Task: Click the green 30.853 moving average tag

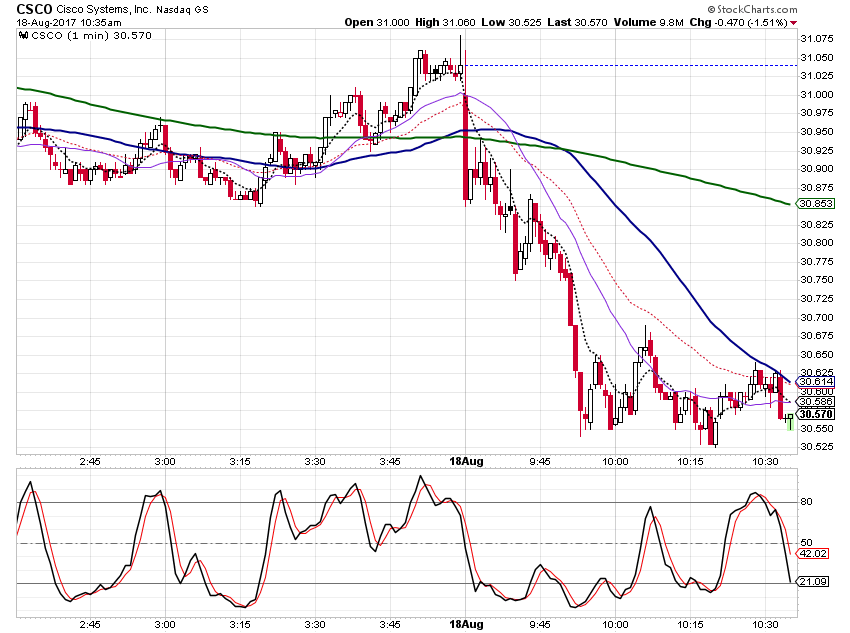Action: (816, 204)
